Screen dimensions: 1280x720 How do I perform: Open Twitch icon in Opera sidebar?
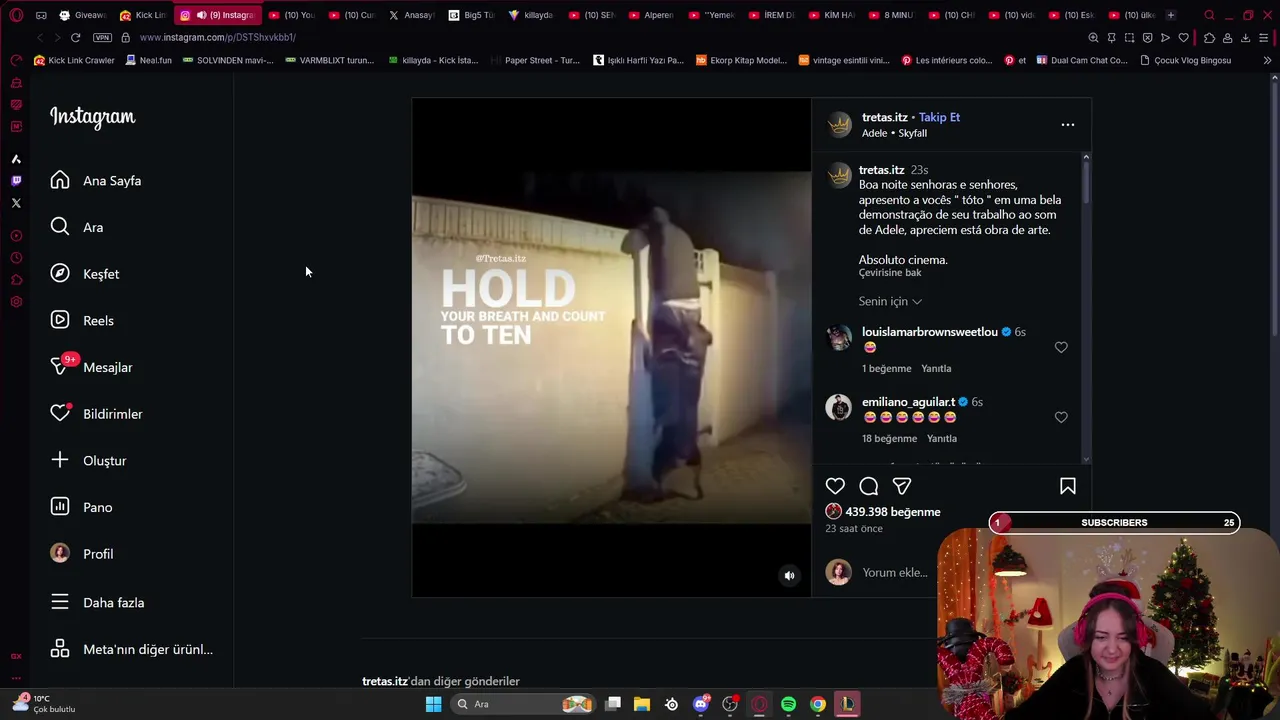pyautogui.click(x=16, y=181)
